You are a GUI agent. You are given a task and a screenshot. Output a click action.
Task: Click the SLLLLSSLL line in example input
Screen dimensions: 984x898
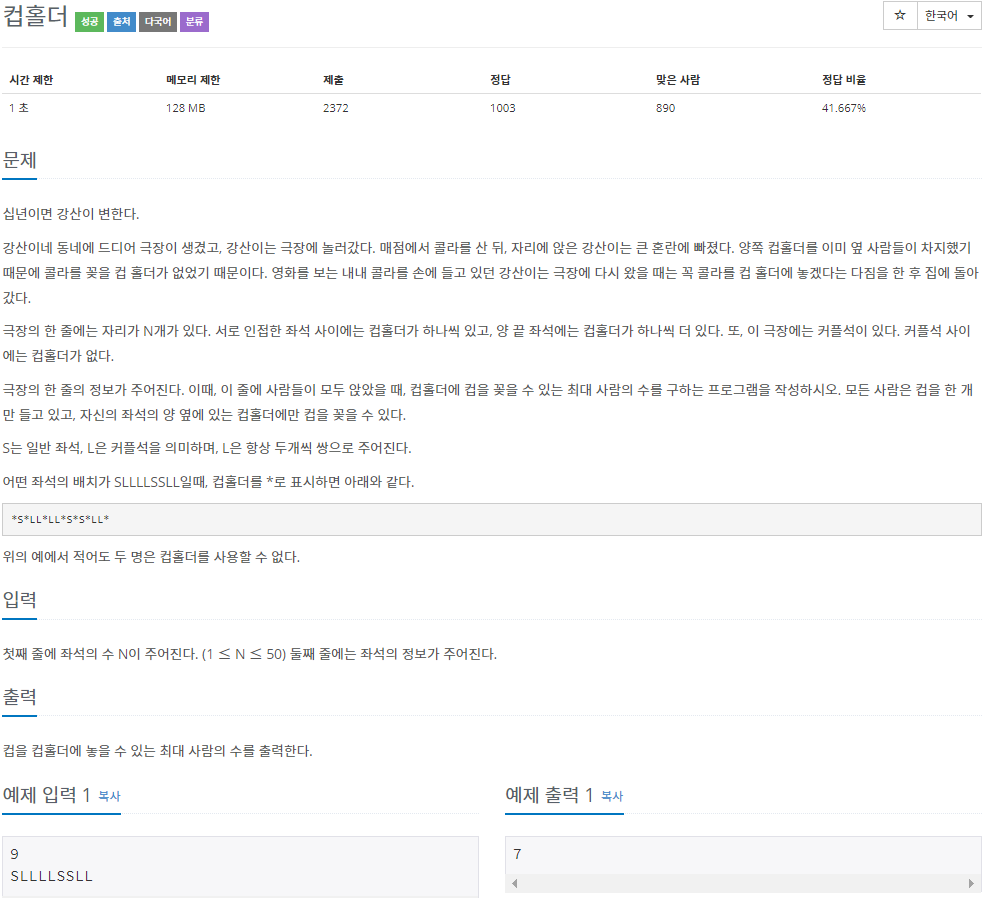coord(51,876)
